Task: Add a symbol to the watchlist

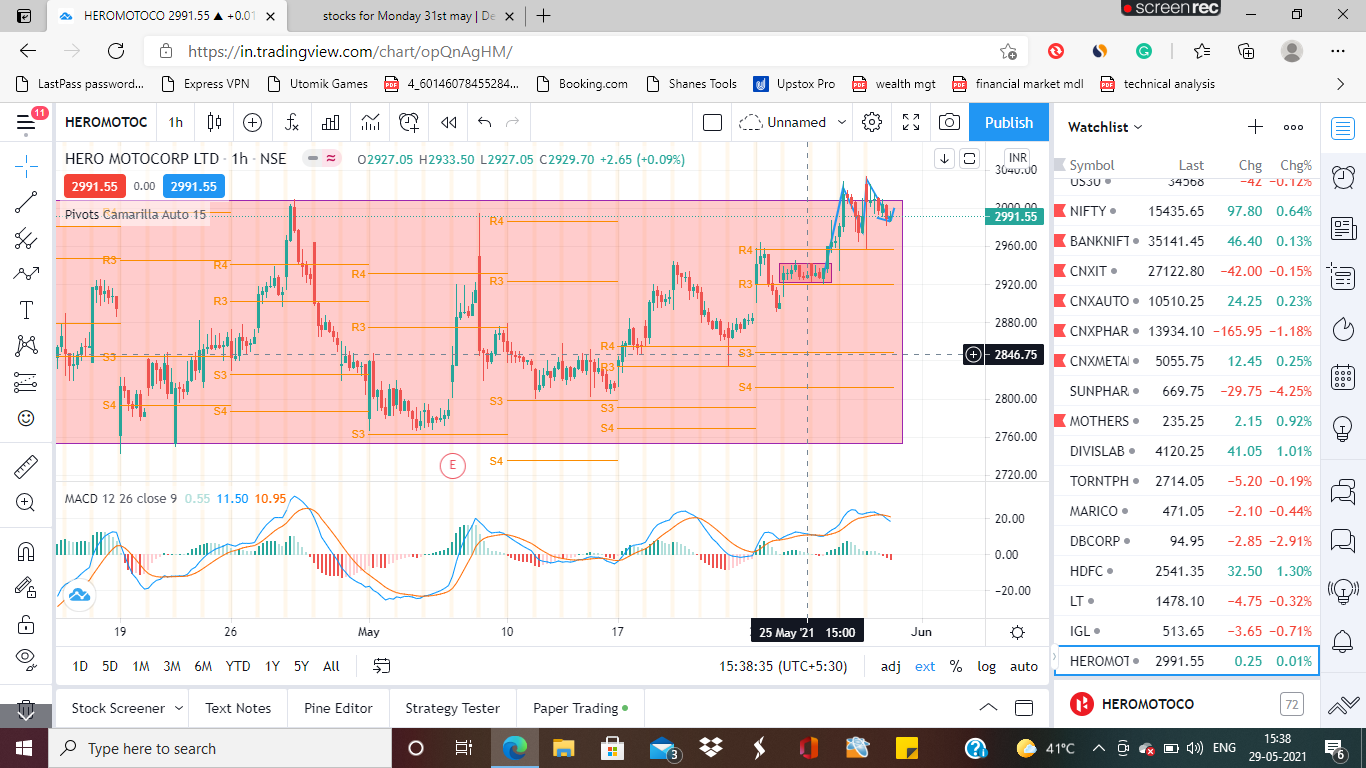Action: 1255,127
